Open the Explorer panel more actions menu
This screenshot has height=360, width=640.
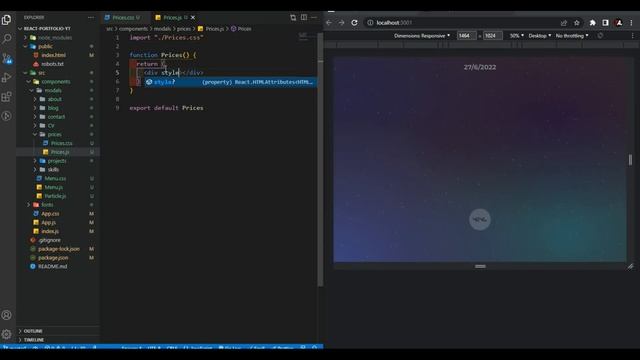pos(91,18)
